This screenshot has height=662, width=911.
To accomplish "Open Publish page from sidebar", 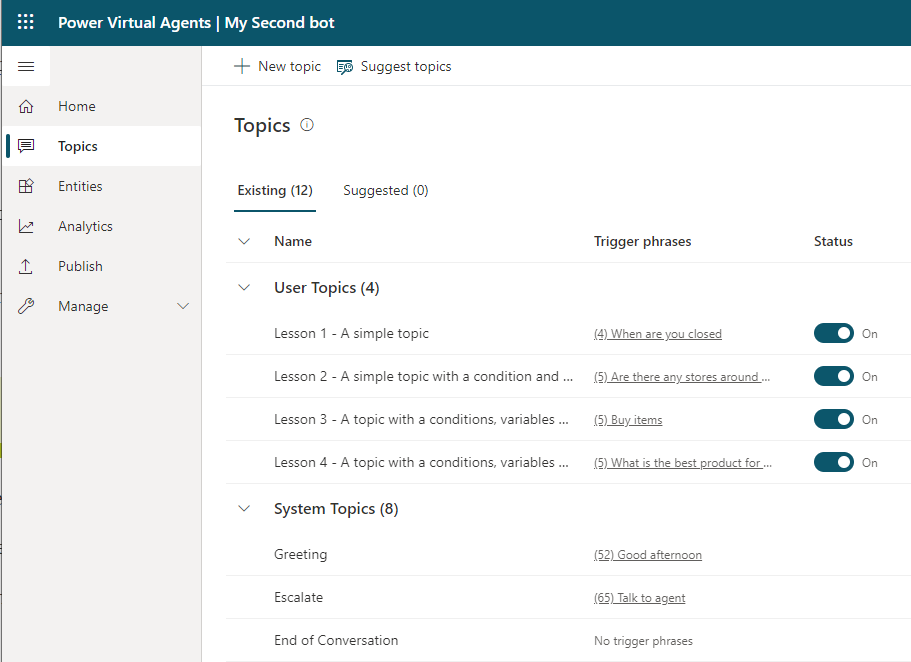I will pos(102,266).
